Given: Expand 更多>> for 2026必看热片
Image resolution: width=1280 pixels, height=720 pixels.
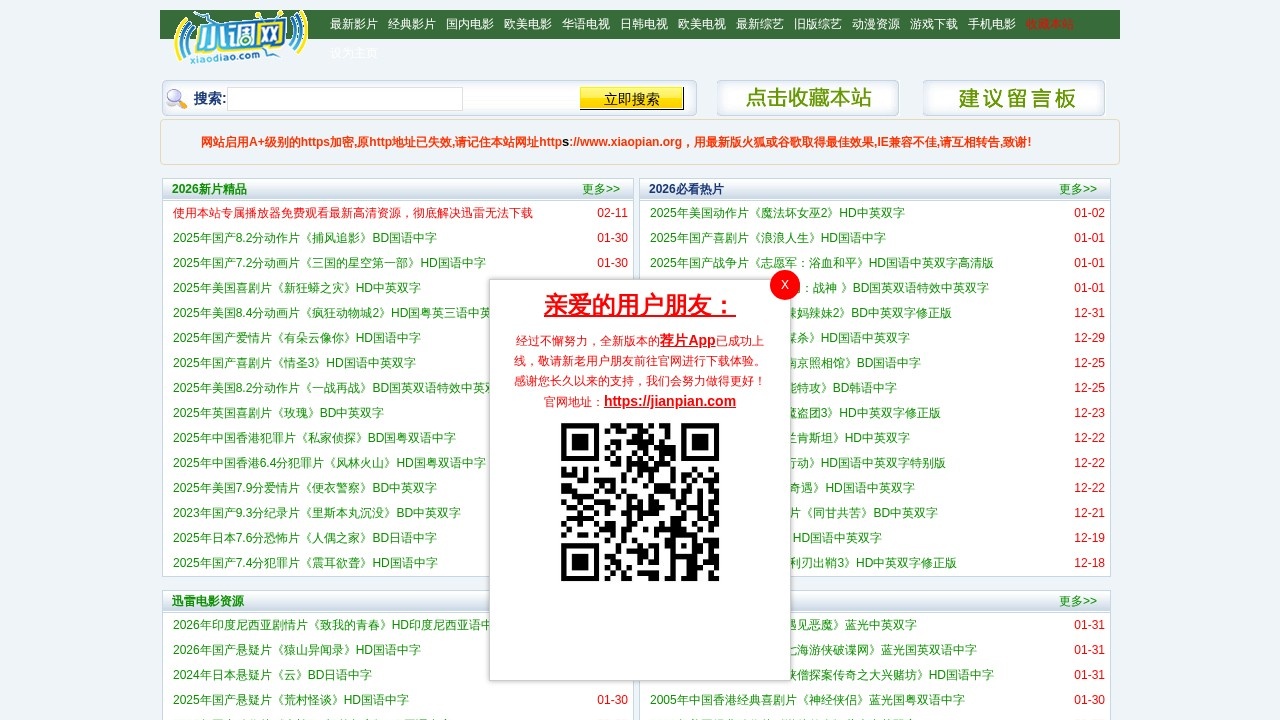Looking at the screenshot, I should 1078,188.
